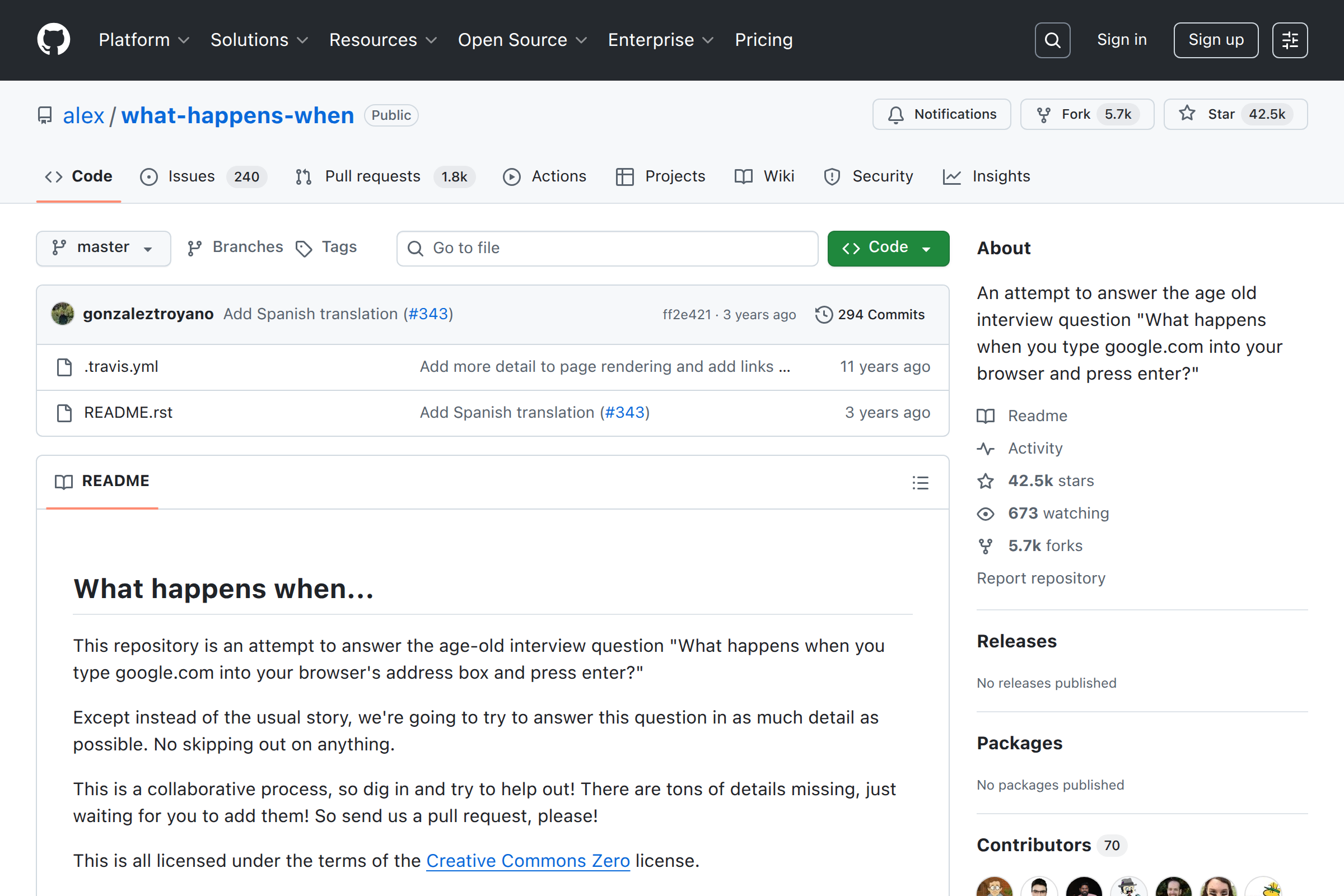1344x896 pixels.
Task: Open the Insights tab
Action: (987, 176)
